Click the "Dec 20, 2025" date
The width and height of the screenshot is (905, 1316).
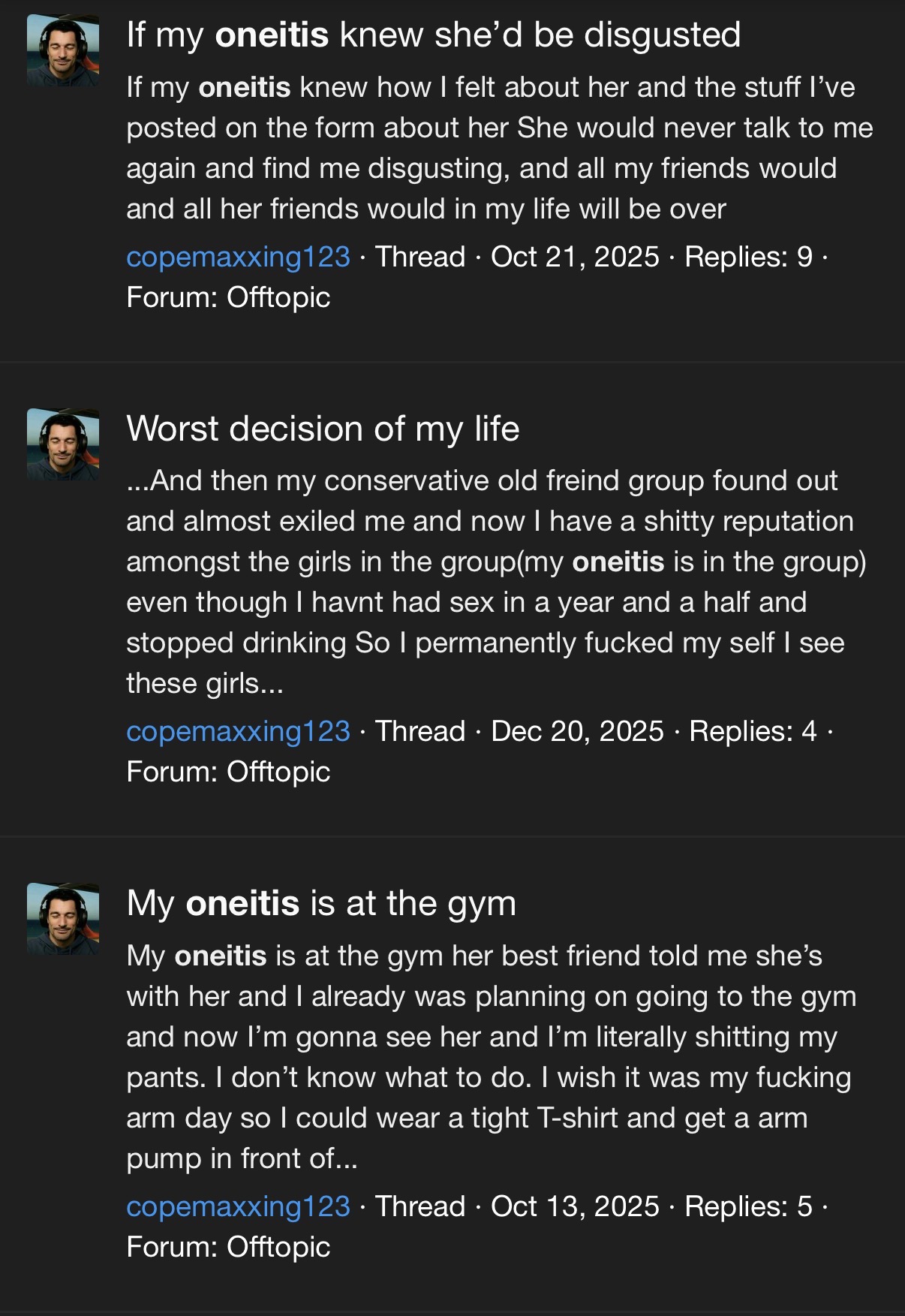click(577, 731)
